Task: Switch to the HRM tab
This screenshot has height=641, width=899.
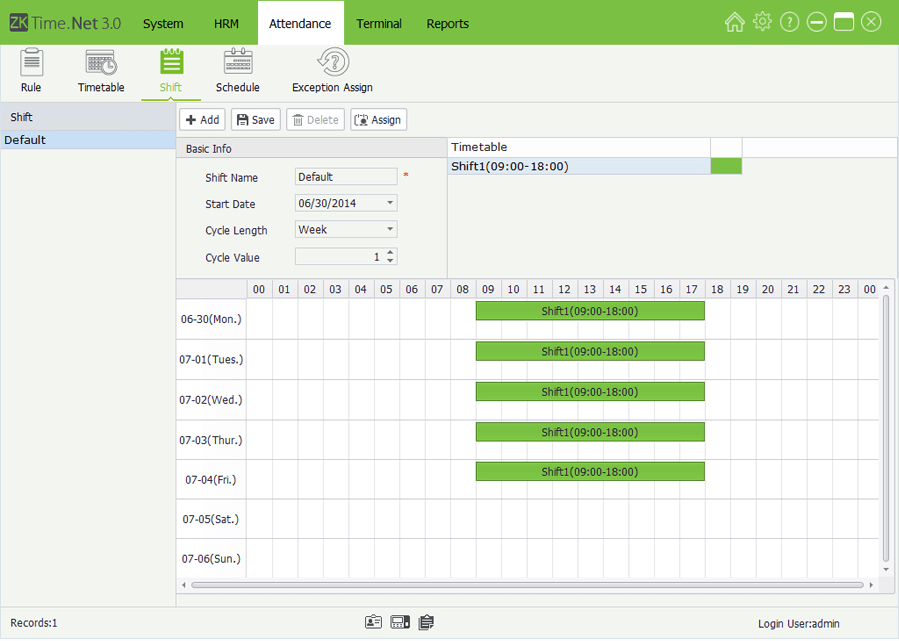Action: (x=226, y=23)
